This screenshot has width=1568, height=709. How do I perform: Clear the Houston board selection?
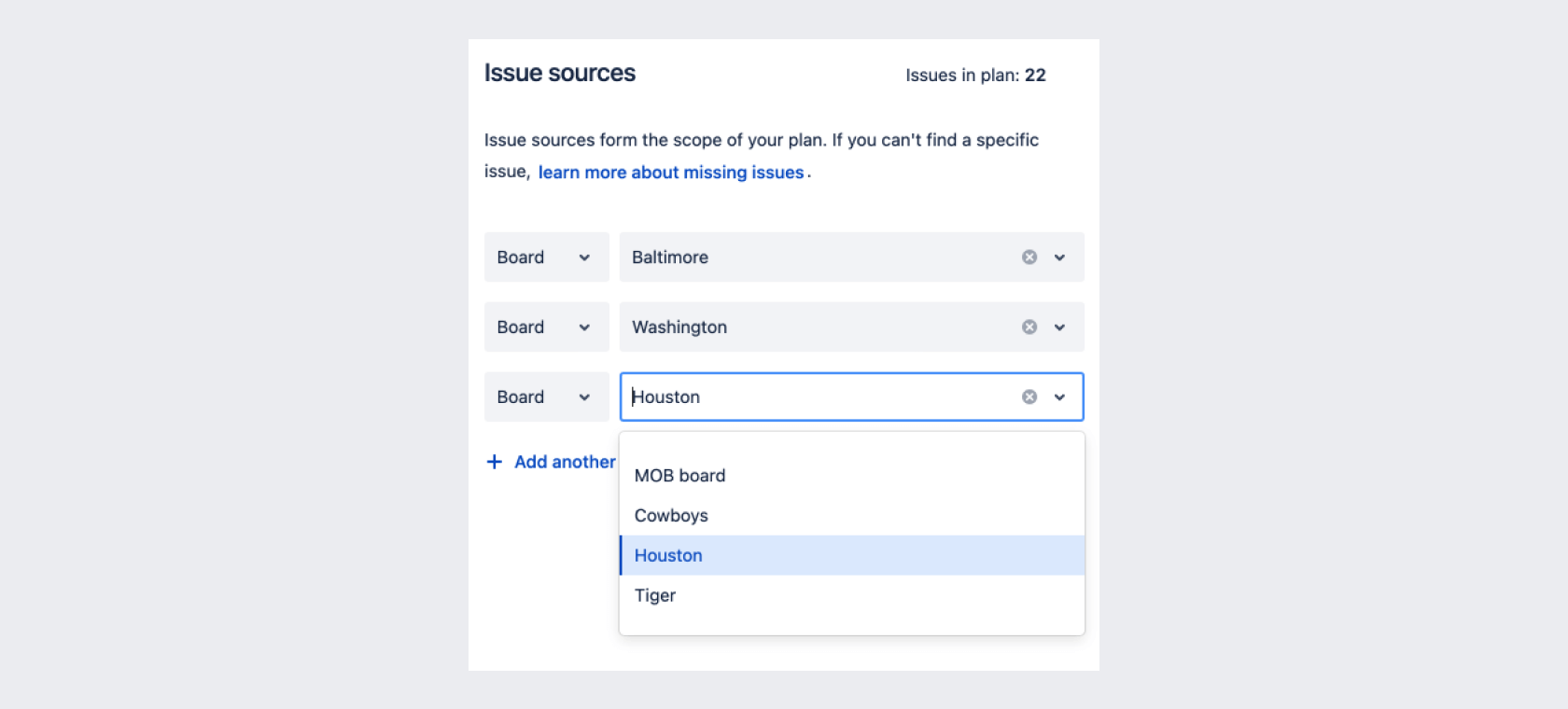[x=1029, y=397]
